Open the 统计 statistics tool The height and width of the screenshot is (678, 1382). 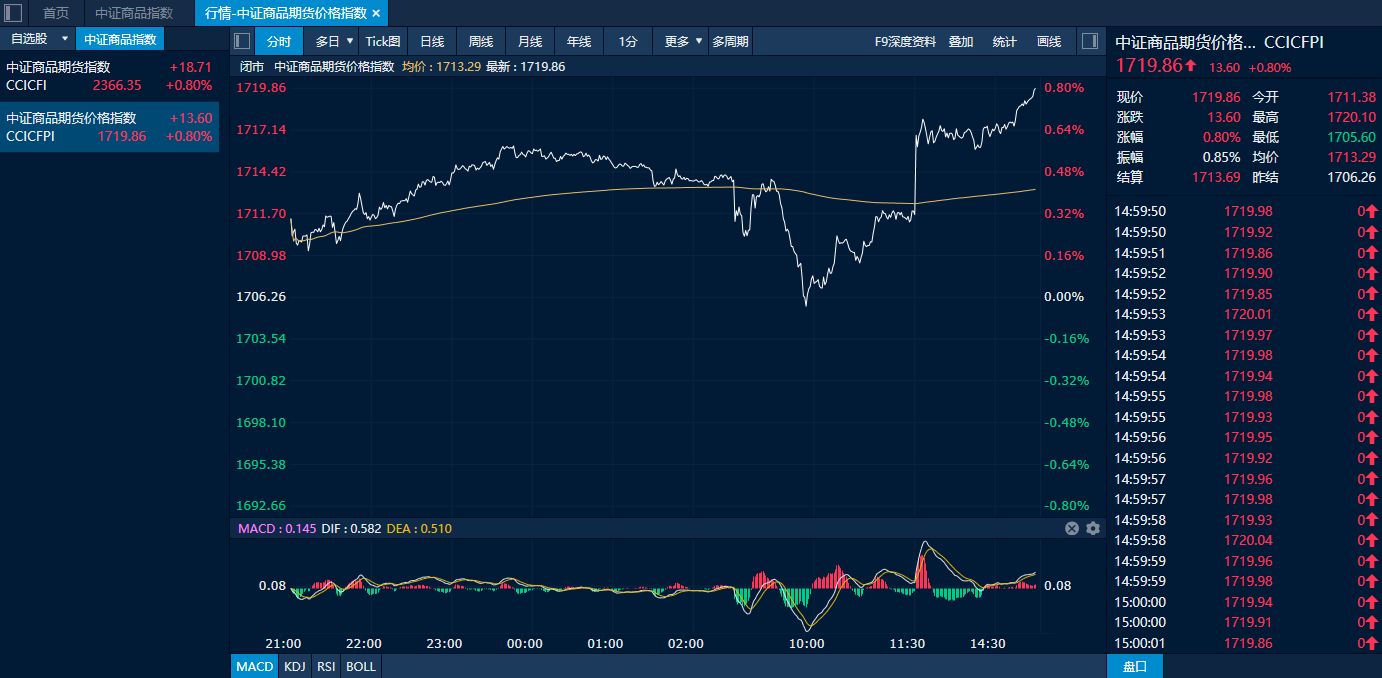coord(1004,41)
